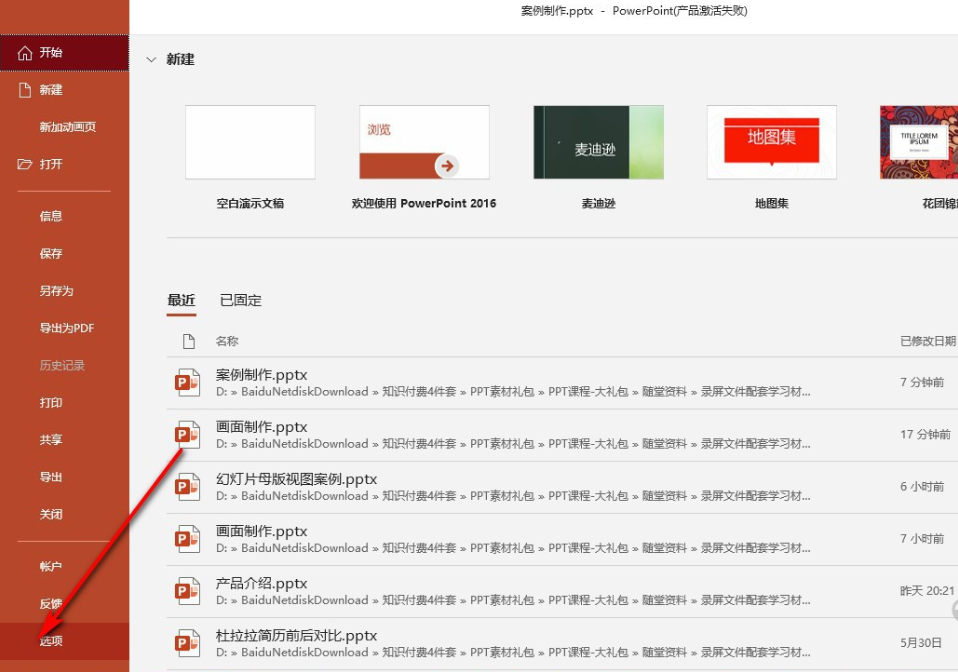This screenshot has height=672, width=958.
Task: Click the 已修改日期 column header
Action: pos(928,341)
